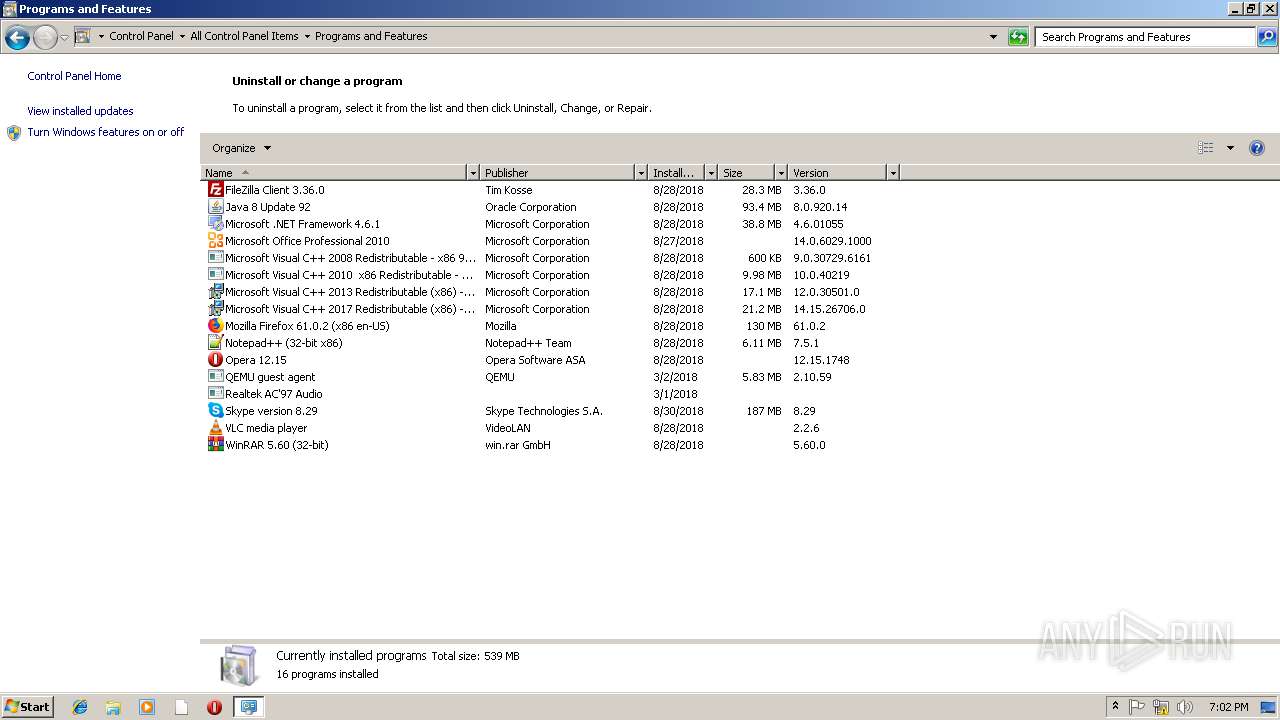Click Show desktop button at taskbar end
Viewport: 1280px width, 720px height.
(1270, 707)
